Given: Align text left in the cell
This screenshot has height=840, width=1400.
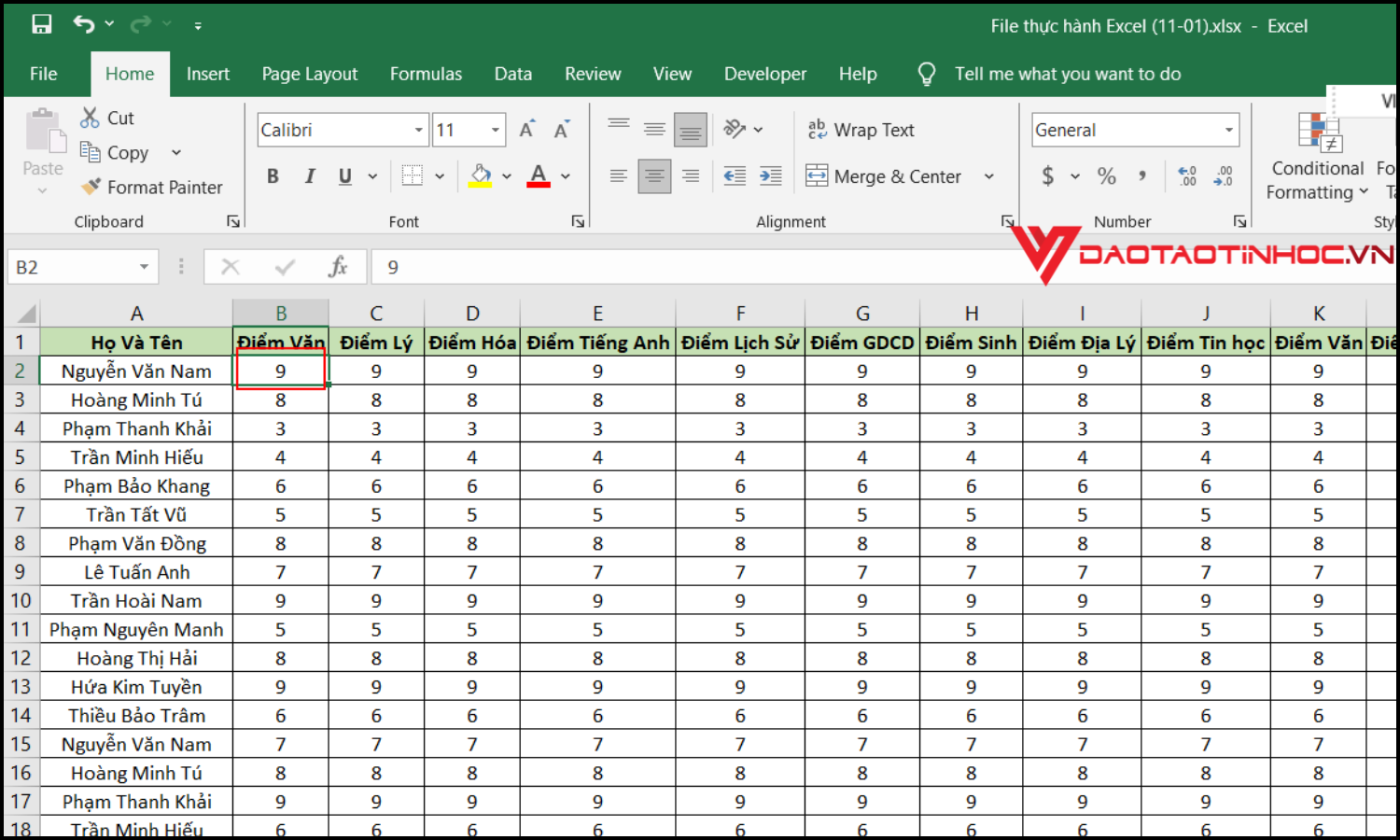Looking at the screenshot, I should pyautogui.click(x=618, y=175).
